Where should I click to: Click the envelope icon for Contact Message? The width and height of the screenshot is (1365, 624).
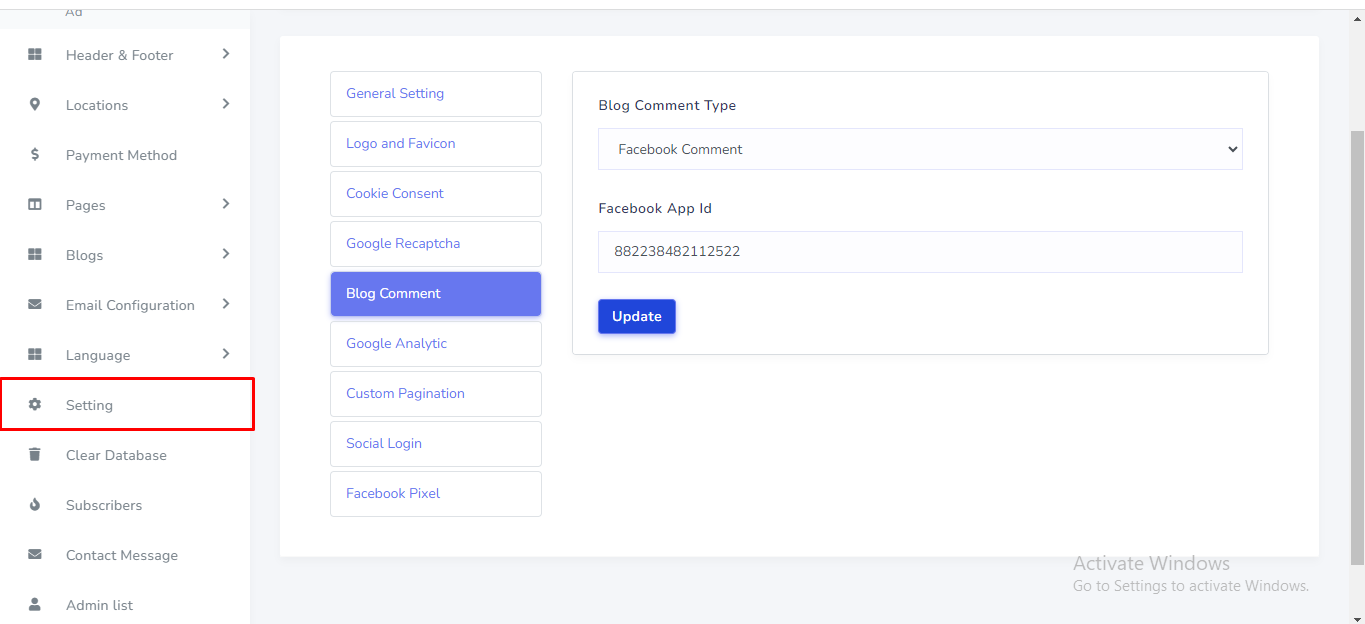click(x=35, y=555)
